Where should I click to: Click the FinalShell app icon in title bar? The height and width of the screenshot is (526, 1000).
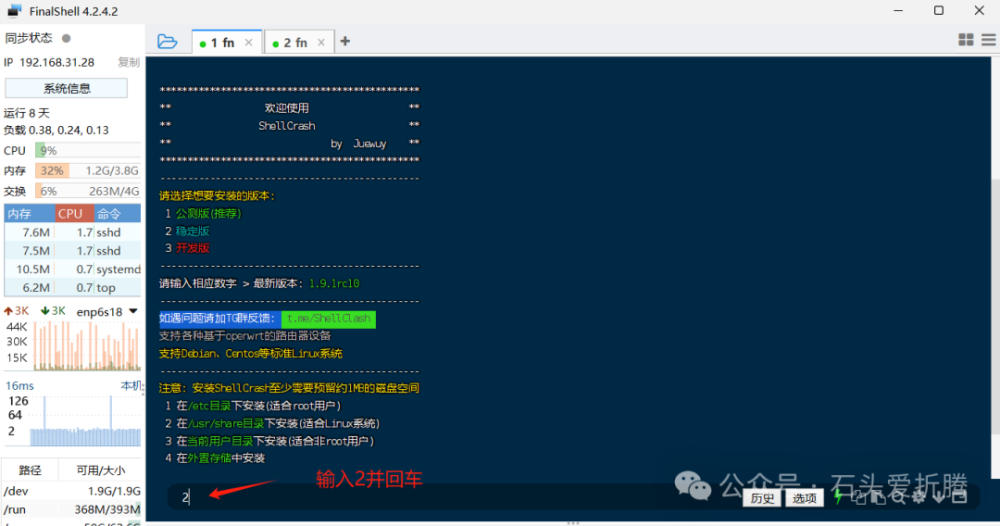point(14,11)
